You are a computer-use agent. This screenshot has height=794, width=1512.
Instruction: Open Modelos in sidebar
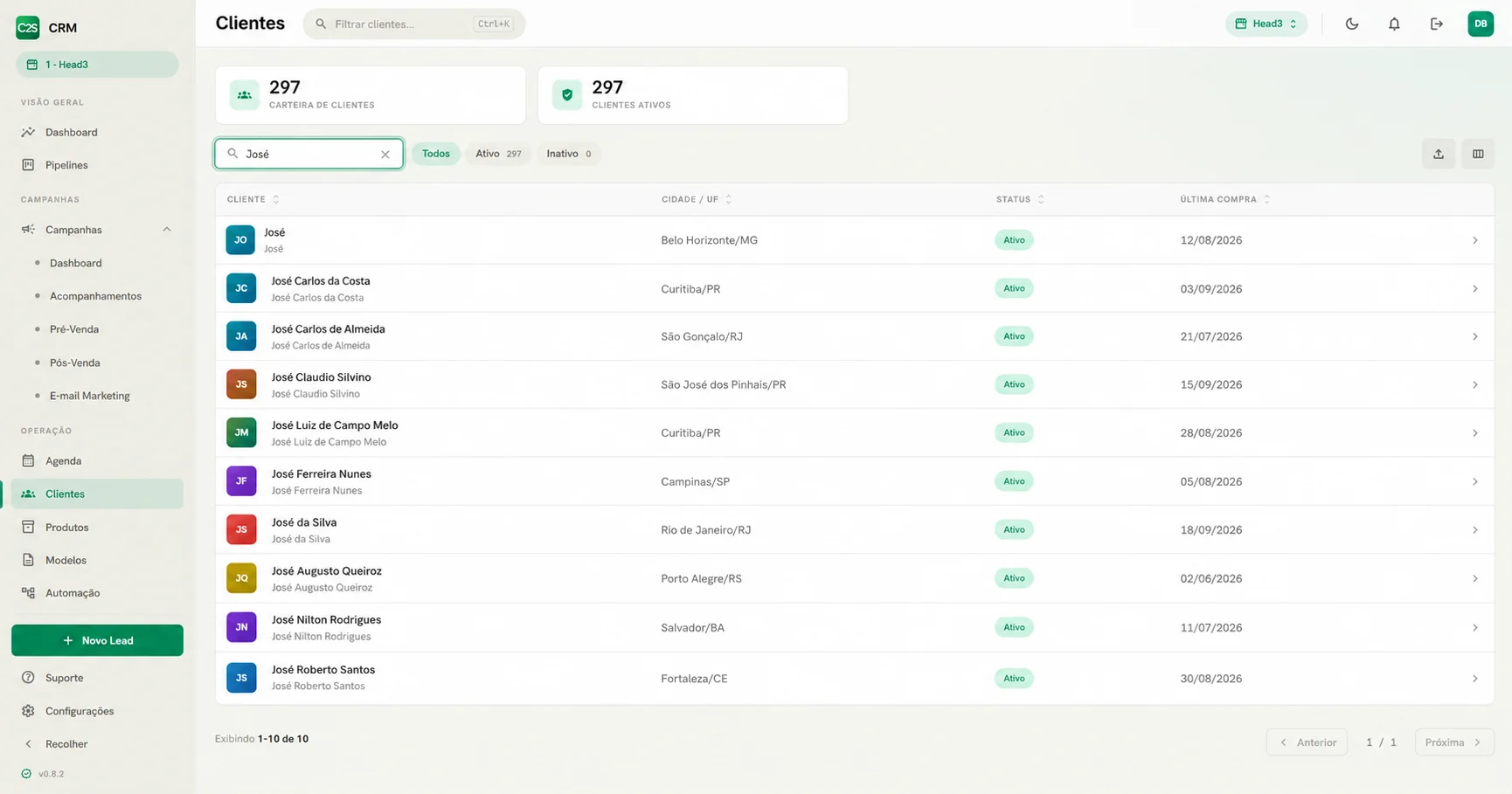pyautogui.click(x=97, y=560)
